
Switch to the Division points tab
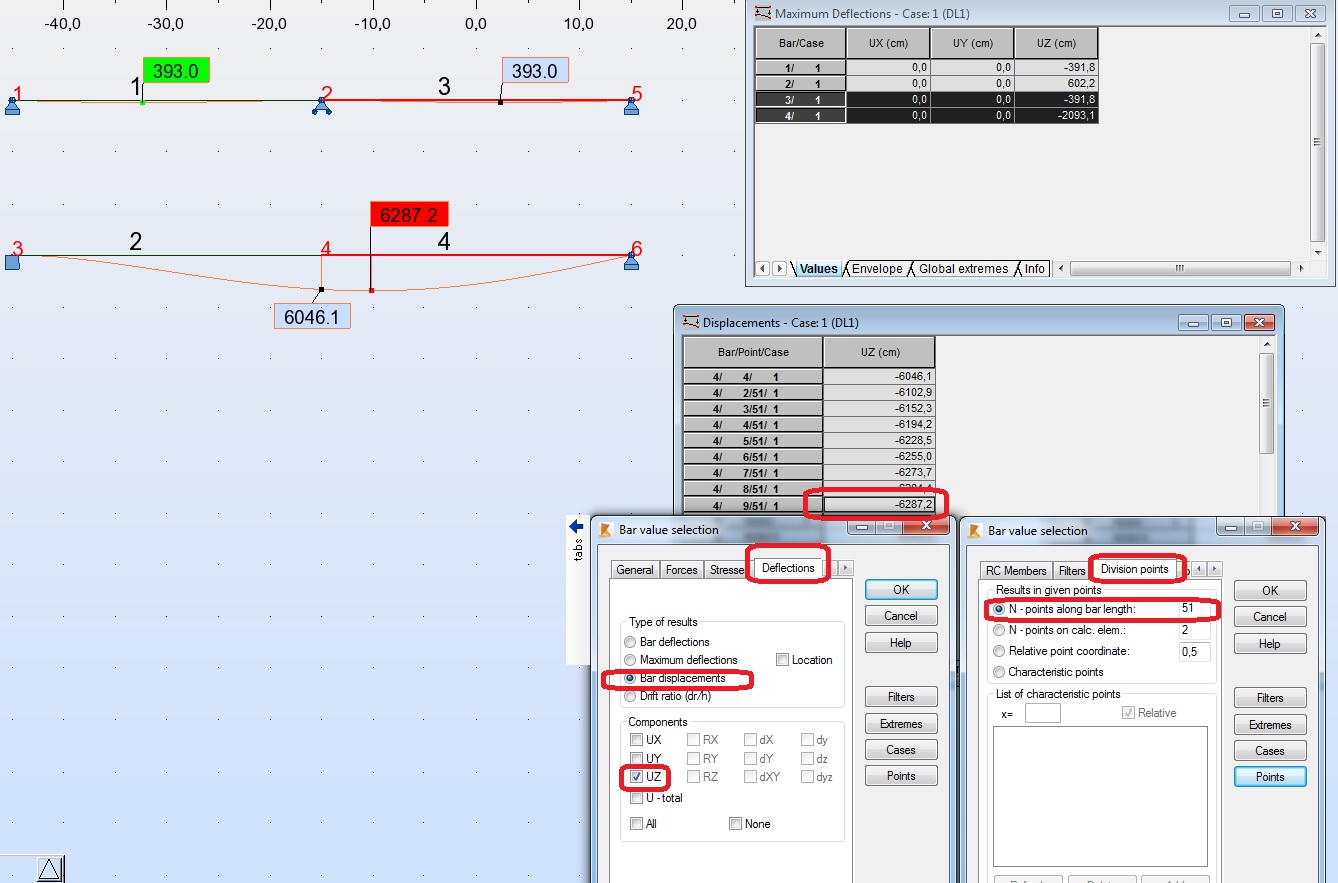[1135, 569]
